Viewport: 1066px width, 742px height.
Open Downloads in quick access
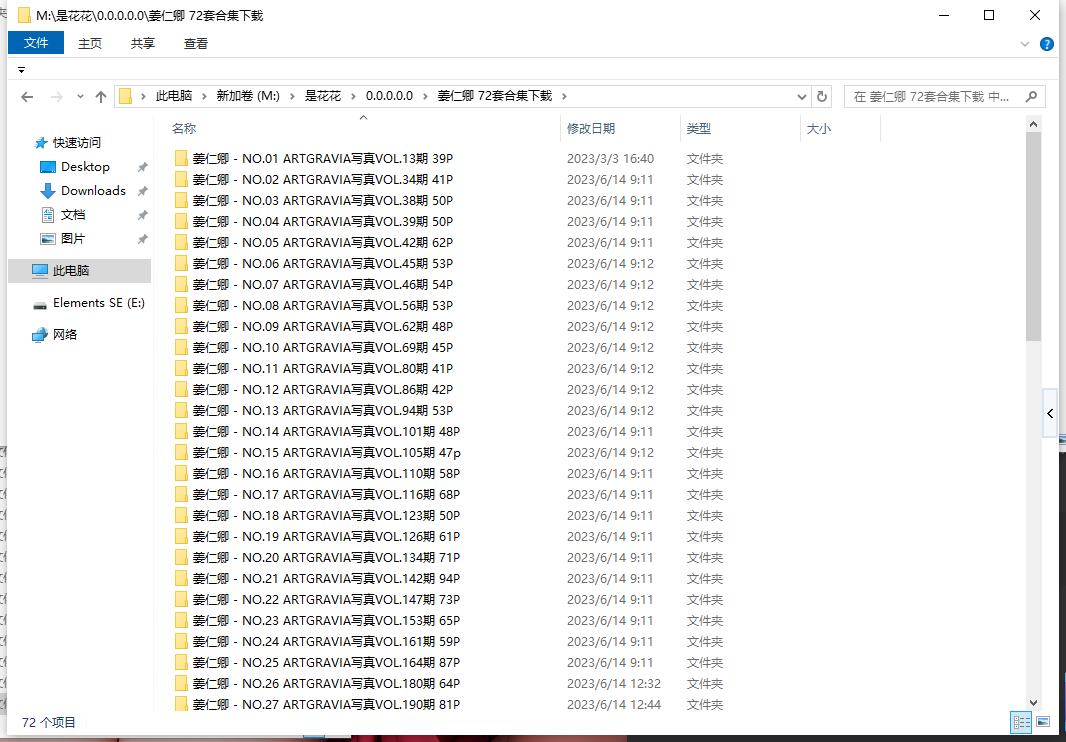pyautogui.click(x=93, y=190)
